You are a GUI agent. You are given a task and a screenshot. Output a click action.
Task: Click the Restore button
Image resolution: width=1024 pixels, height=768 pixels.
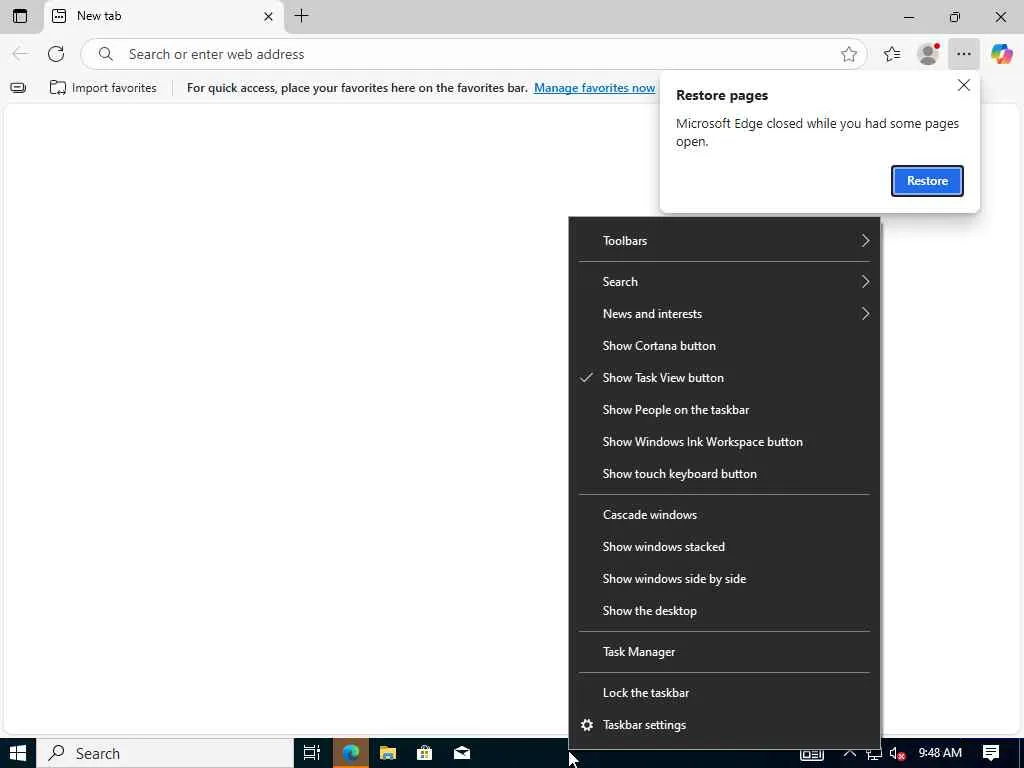click(x=927, y=181)
